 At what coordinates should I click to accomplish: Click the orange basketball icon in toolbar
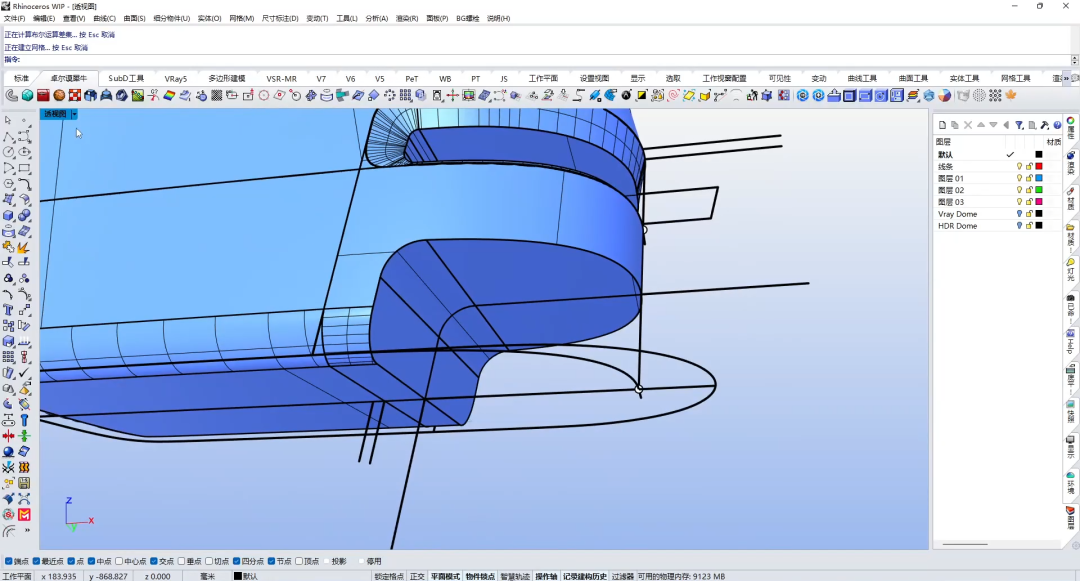click(x=59, y=95)
